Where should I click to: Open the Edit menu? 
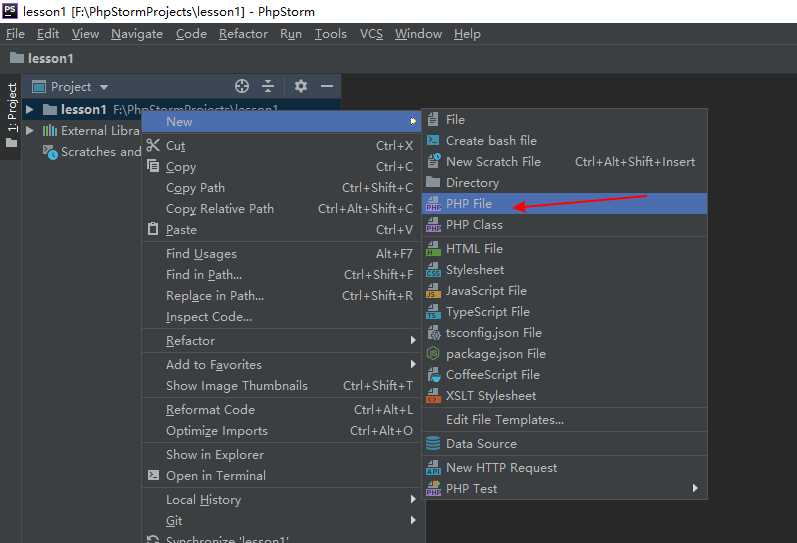click(x=48, y=34)
